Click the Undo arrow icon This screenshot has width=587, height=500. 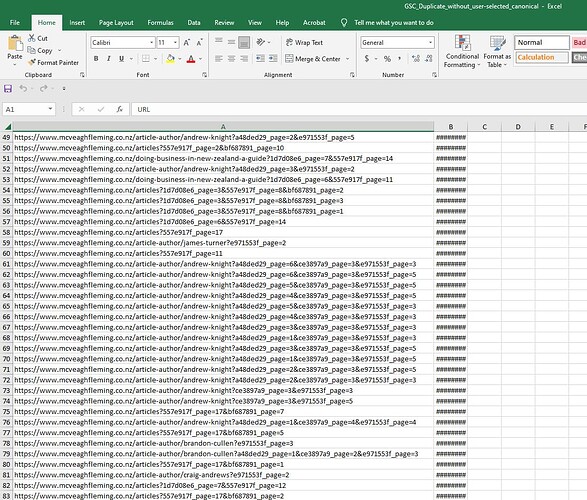point(23,88)
